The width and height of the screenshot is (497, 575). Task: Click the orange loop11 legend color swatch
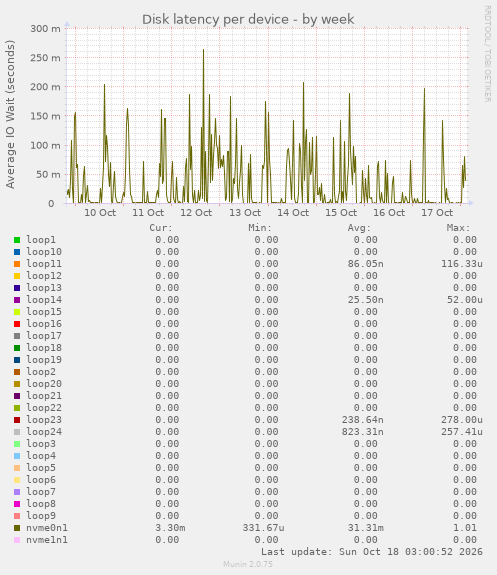(17, 264)
